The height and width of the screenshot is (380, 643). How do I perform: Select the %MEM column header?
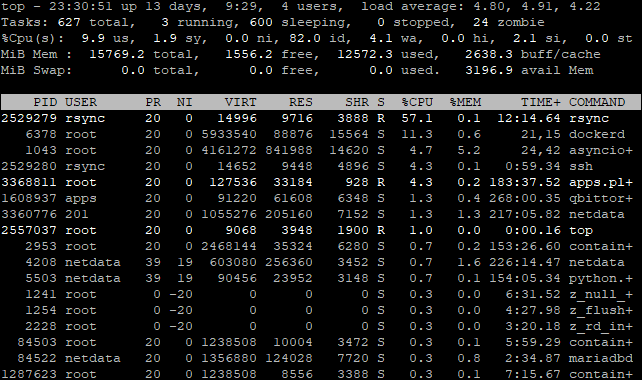coord(465,102)
